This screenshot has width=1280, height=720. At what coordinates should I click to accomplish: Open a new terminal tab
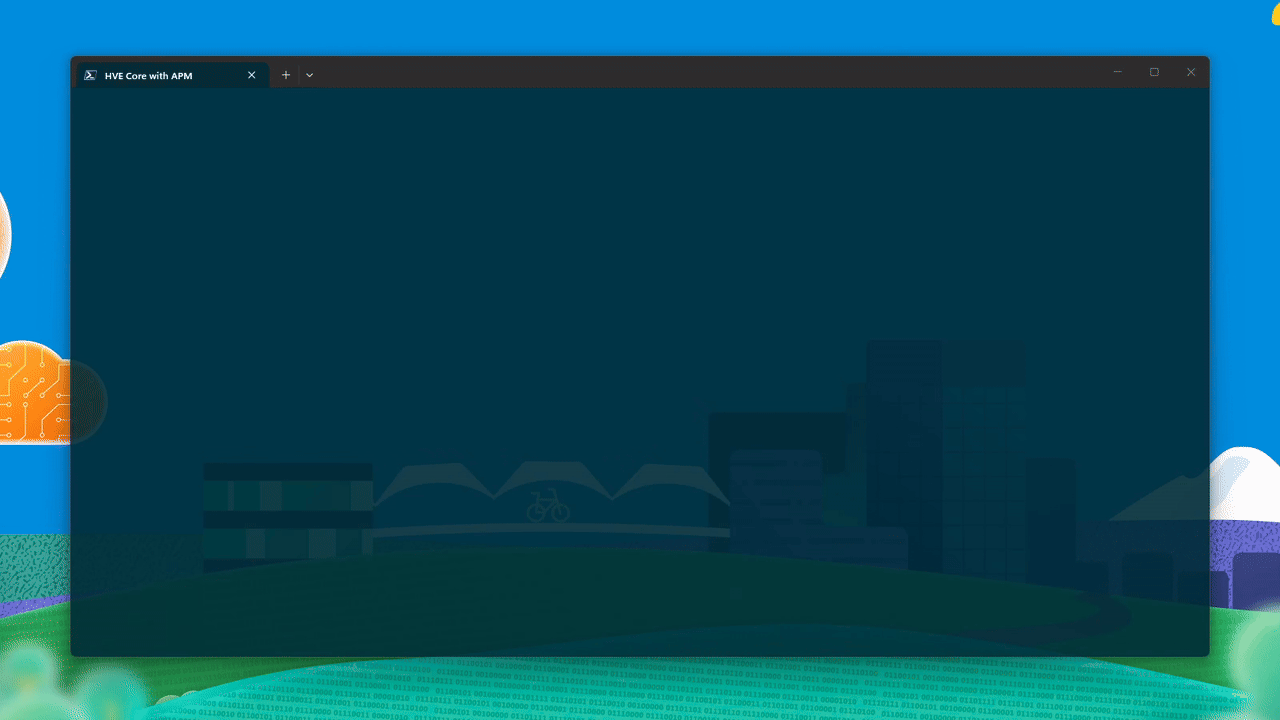coord(286,75)
